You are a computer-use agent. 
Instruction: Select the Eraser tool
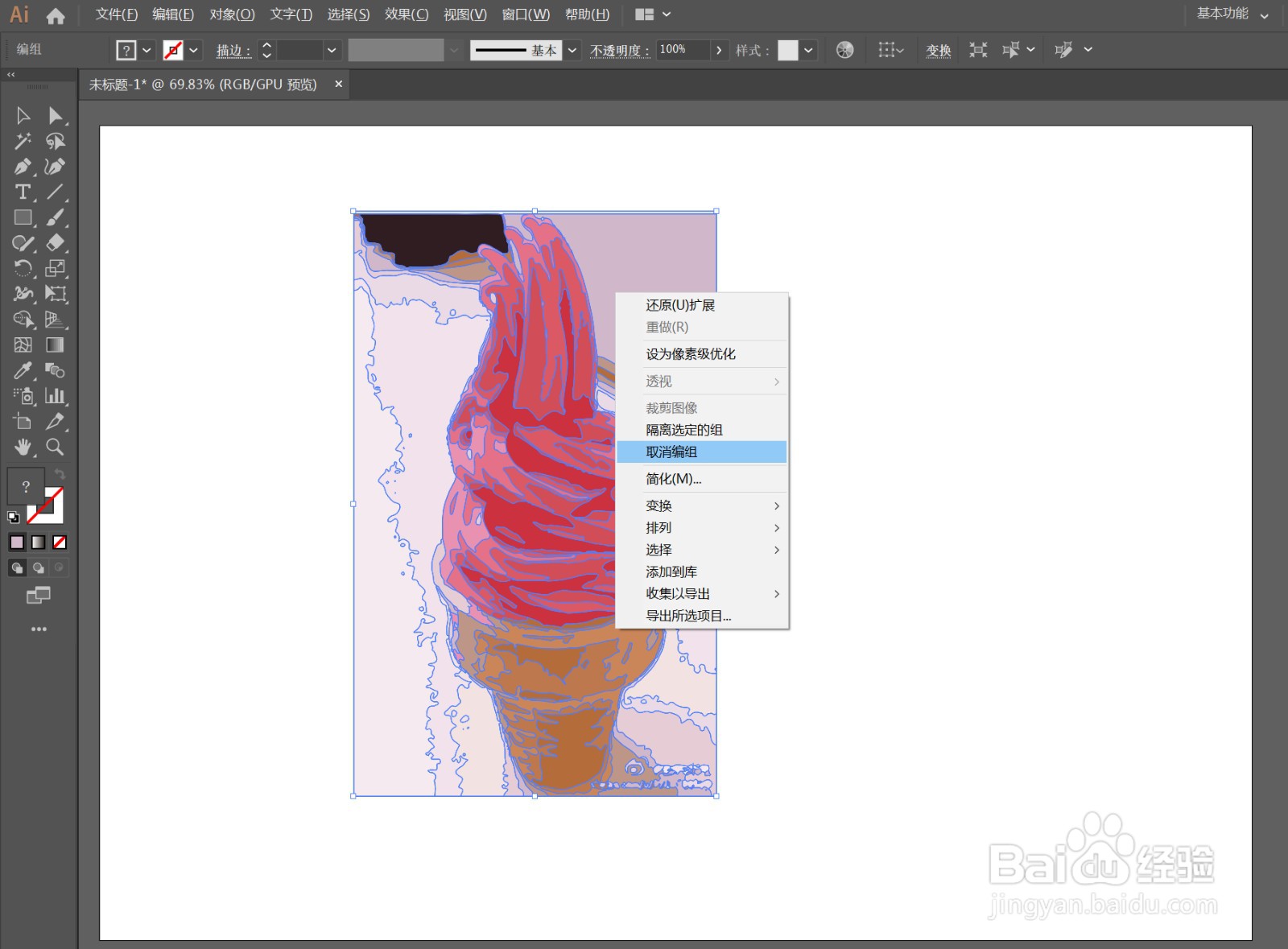point(55,243)
